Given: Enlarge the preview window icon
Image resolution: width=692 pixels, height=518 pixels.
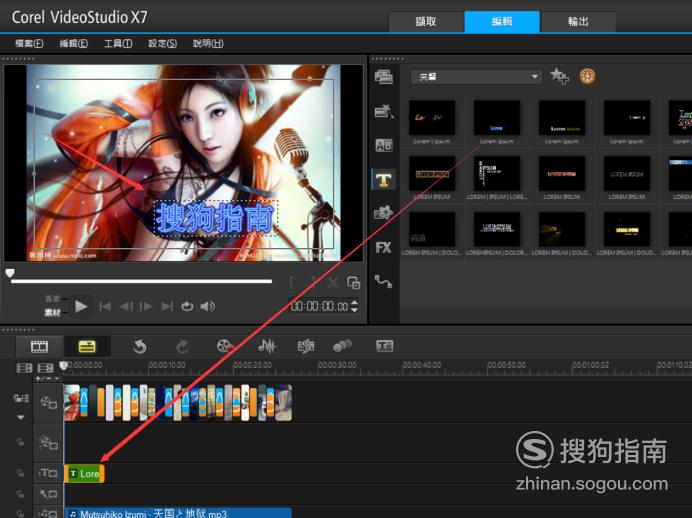Looking at the screenshot, I should (x=354, y=283).
